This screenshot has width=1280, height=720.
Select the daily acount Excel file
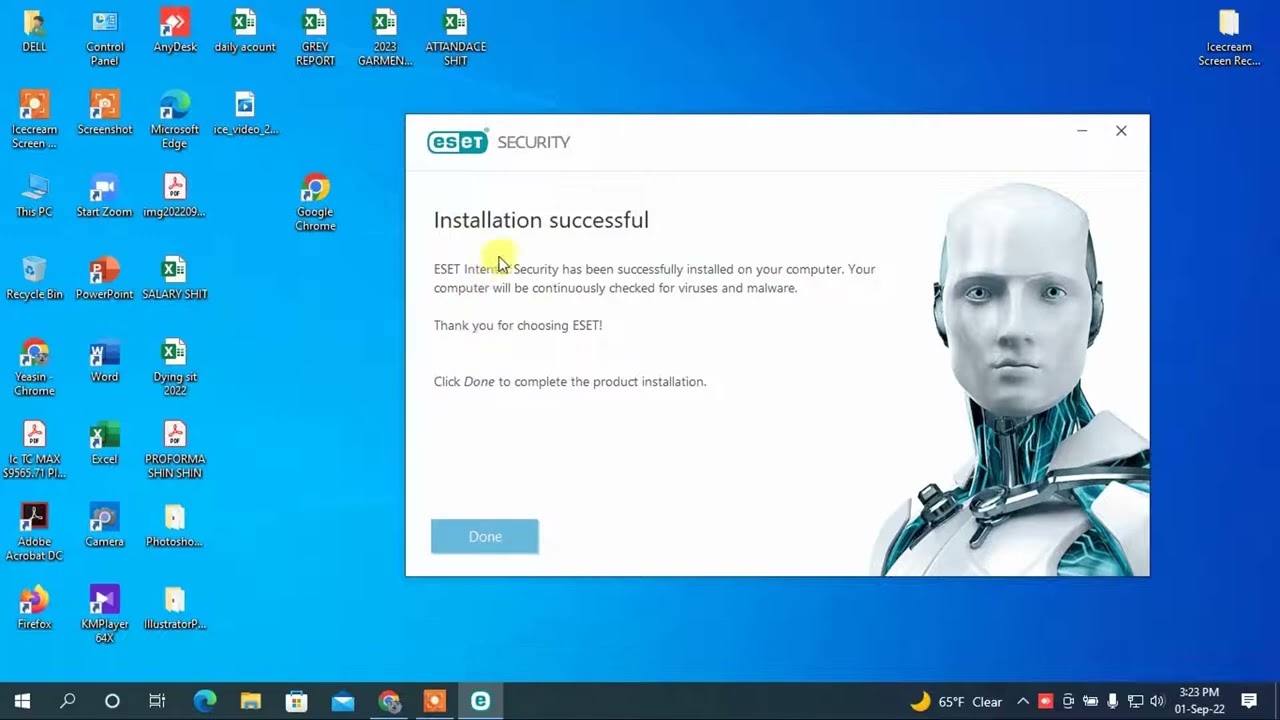pyautogui.click(x=245, y=31)
